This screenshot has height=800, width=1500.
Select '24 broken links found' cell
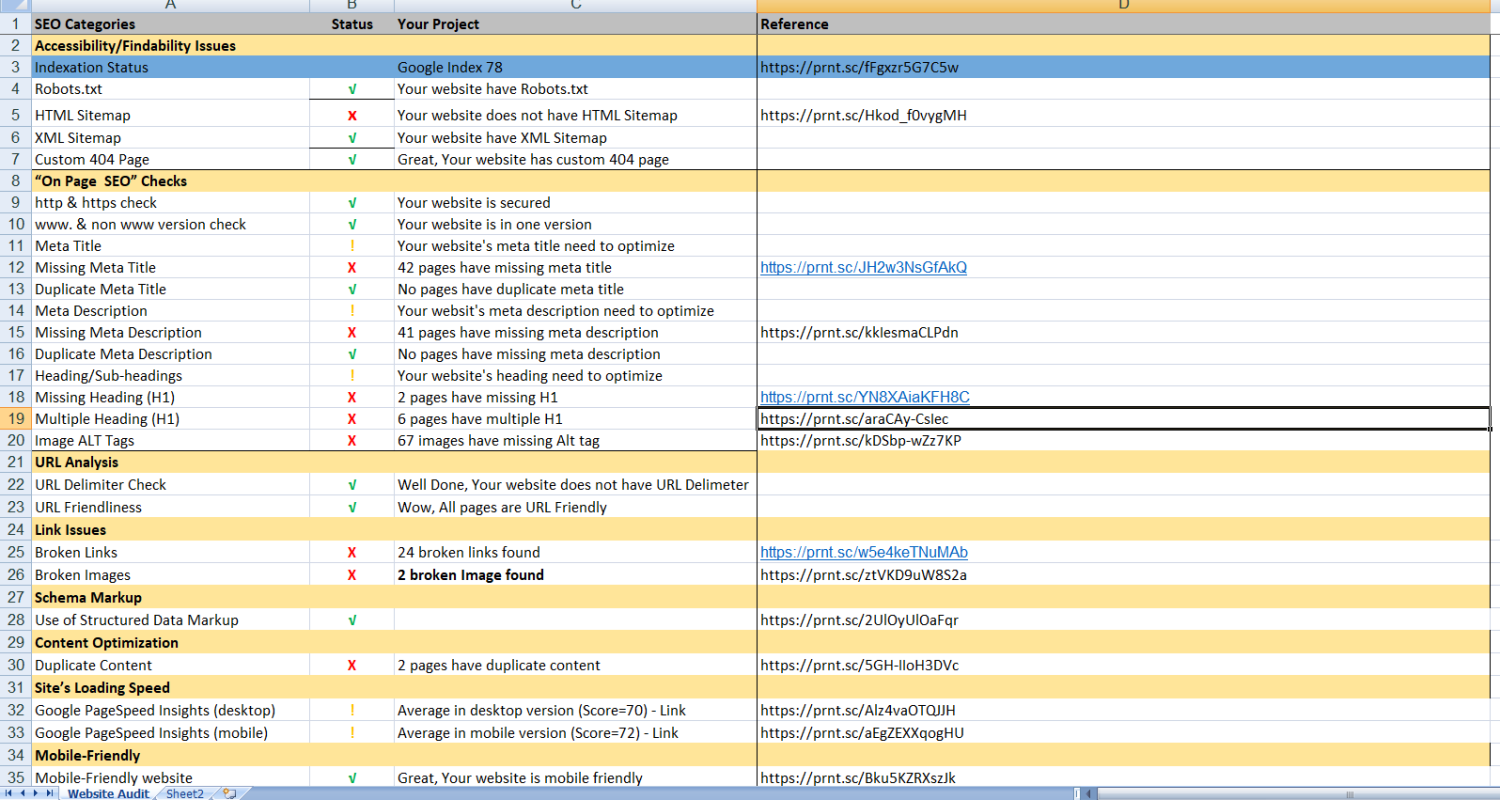click(575, 552)
